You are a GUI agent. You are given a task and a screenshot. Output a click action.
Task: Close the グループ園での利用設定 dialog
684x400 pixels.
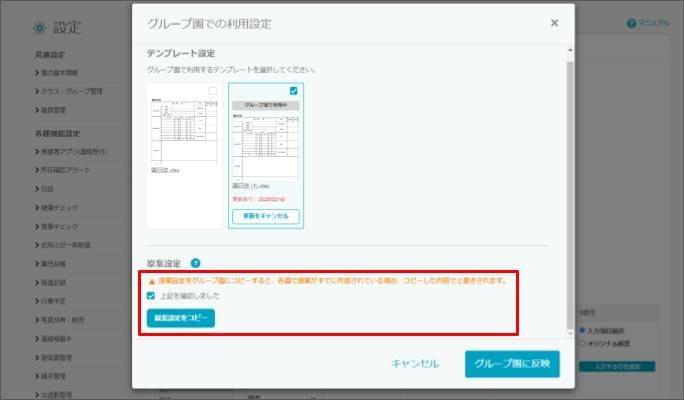pos(554,22)
